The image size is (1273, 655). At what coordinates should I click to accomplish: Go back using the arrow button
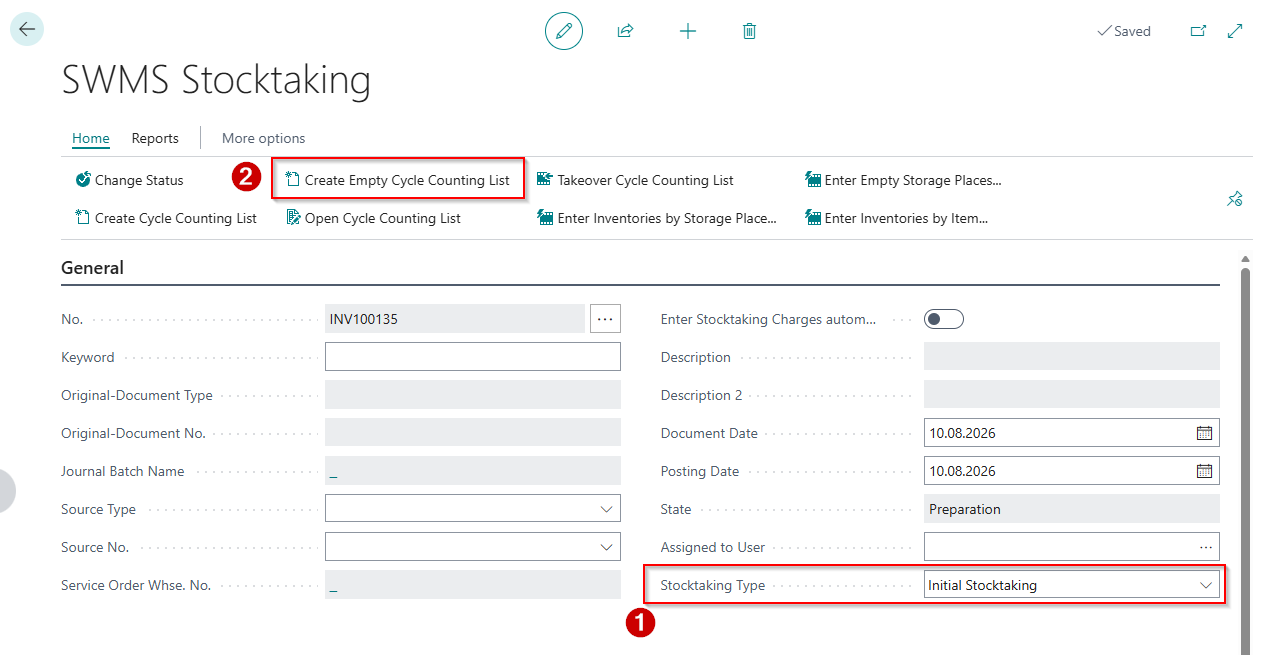point(26,30)
